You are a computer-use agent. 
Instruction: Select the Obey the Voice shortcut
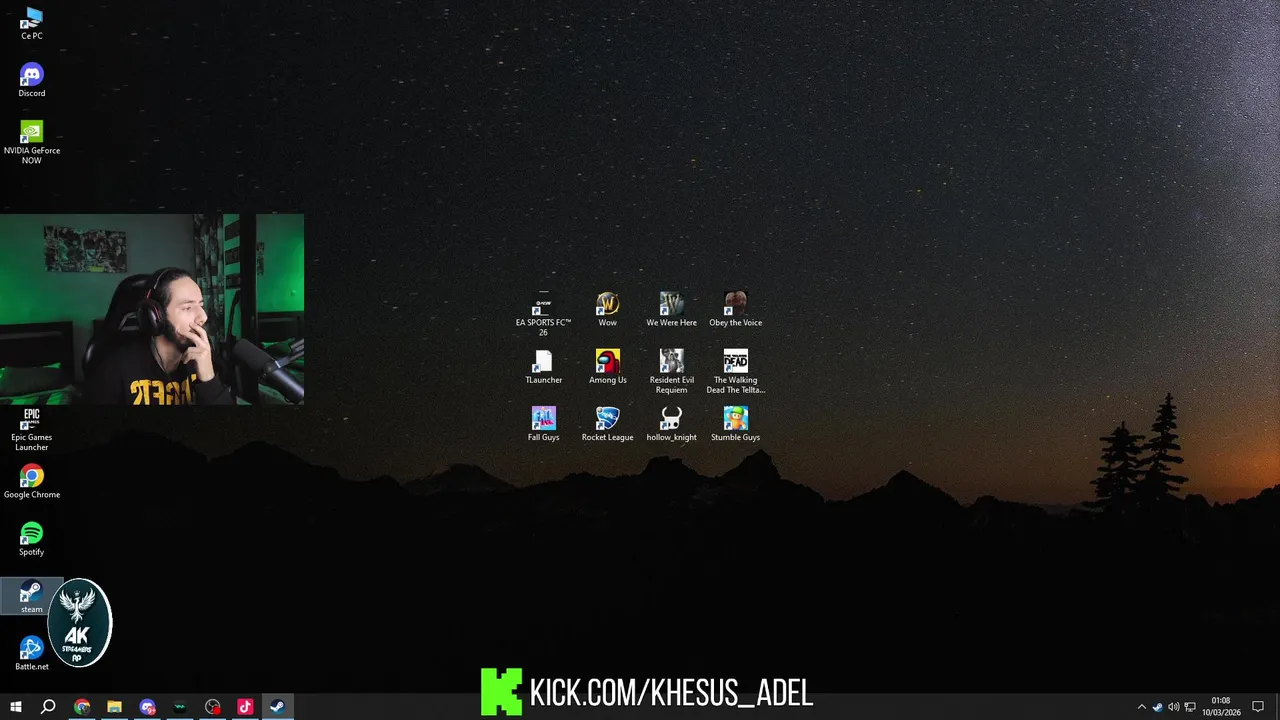(735, 310)
